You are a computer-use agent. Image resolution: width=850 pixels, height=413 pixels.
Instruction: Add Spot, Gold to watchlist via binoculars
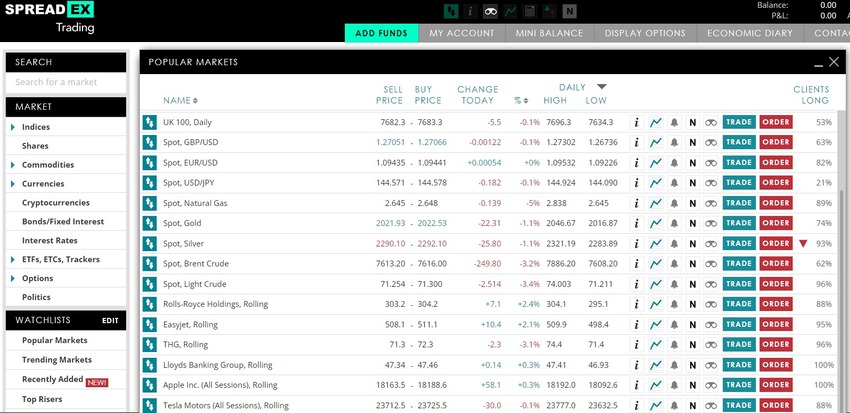(x=711, y=223)
